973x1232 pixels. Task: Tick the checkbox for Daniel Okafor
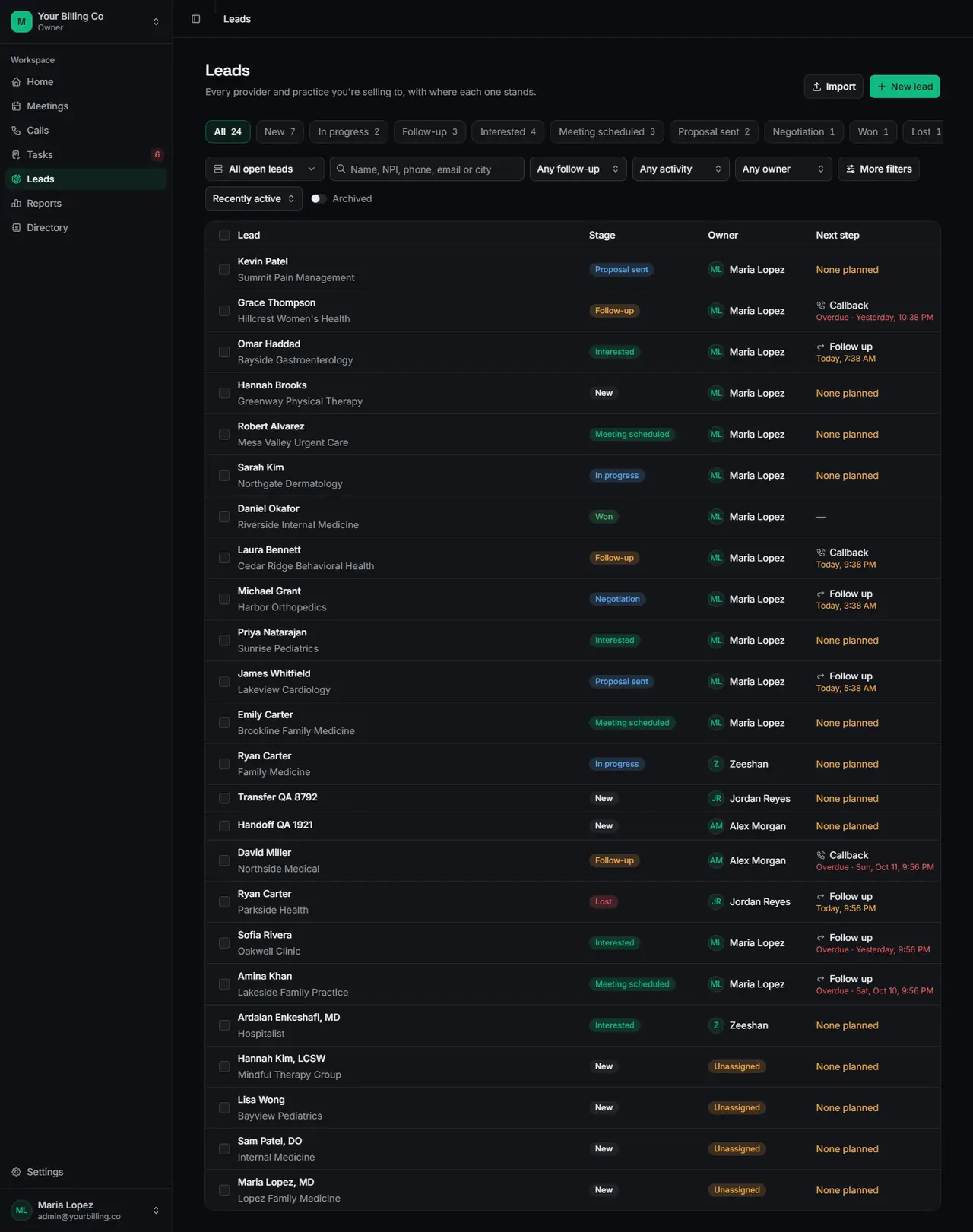[224, 517]
